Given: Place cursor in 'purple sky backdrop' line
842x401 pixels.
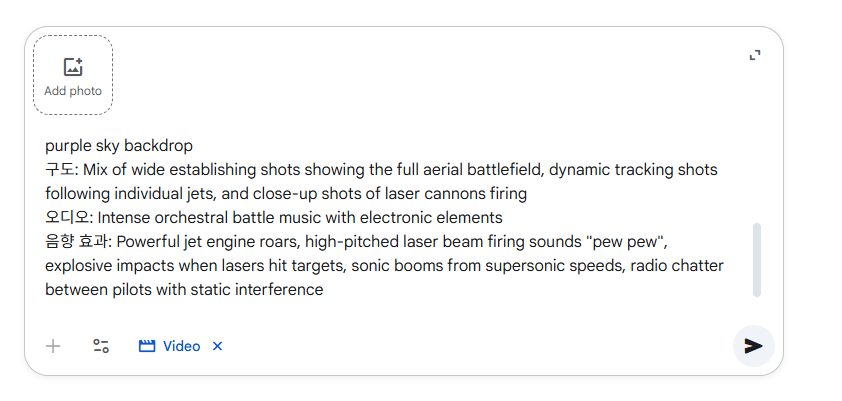Looking at the screenshot, I should (119, 146).
